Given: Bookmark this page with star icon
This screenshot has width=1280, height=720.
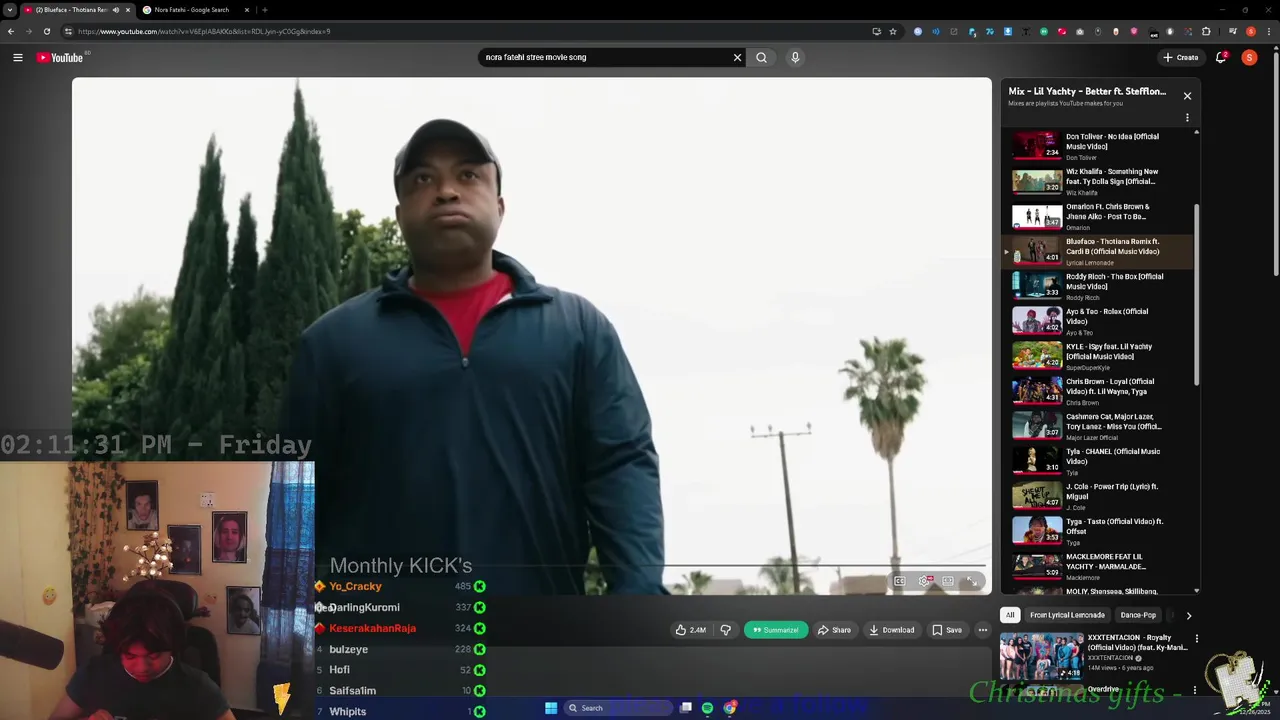Looking at the screenshot, I should (x=893, y=31).
